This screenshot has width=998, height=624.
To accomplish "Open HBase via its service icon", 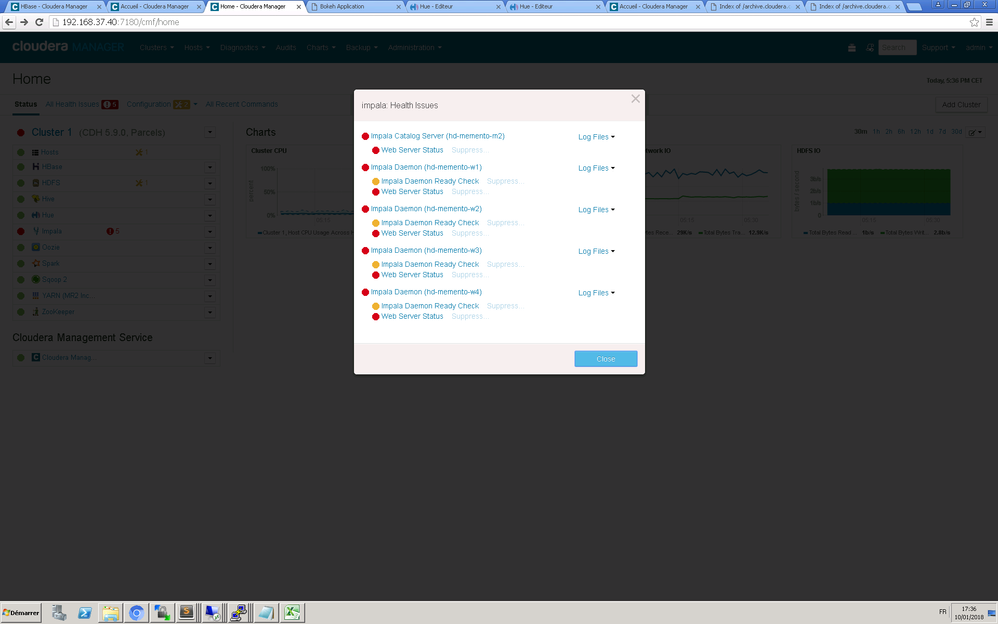I will click(34, 167).
